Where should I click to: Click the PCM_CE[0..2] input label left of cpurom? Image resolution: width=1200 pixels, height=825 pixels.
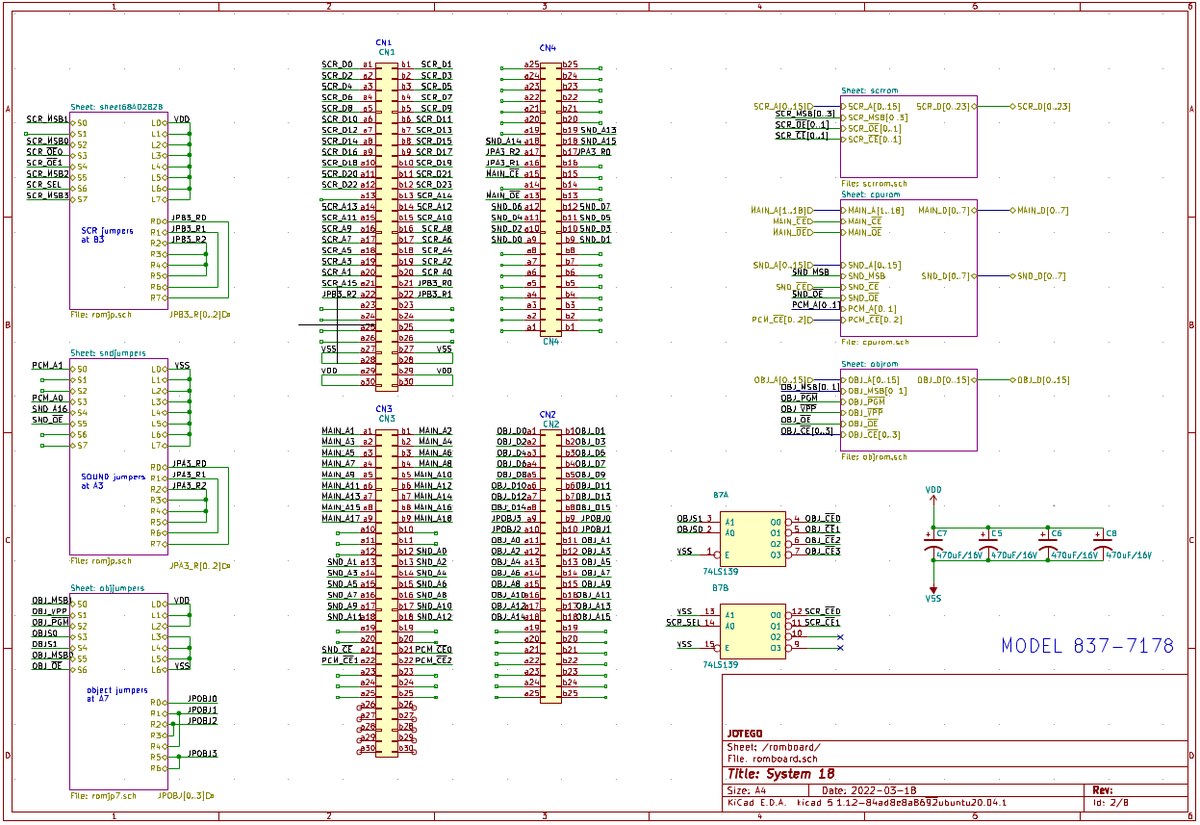tap(782, 319)
